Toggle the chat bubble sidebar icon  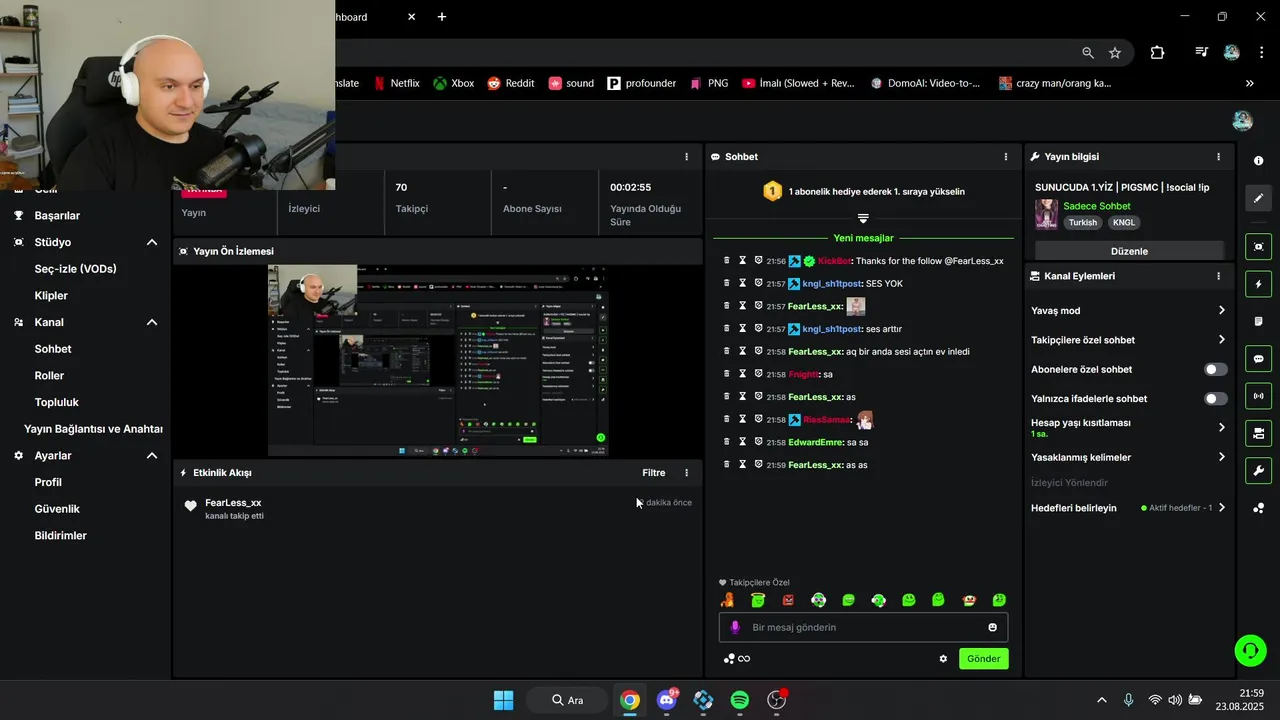point(1258,359)
